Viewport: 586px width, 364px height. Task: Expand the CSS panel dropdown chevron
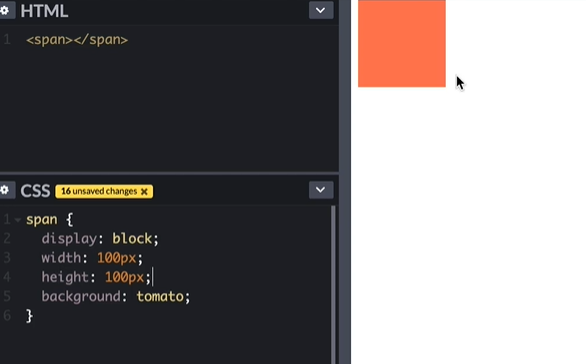tap(321, 190)
